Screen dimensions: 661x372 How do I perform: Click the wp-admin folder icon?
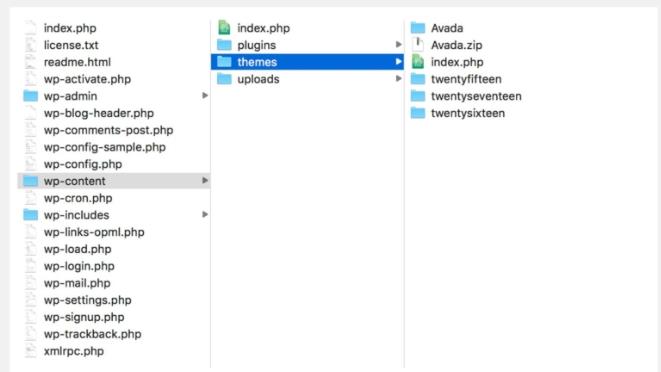30,96
